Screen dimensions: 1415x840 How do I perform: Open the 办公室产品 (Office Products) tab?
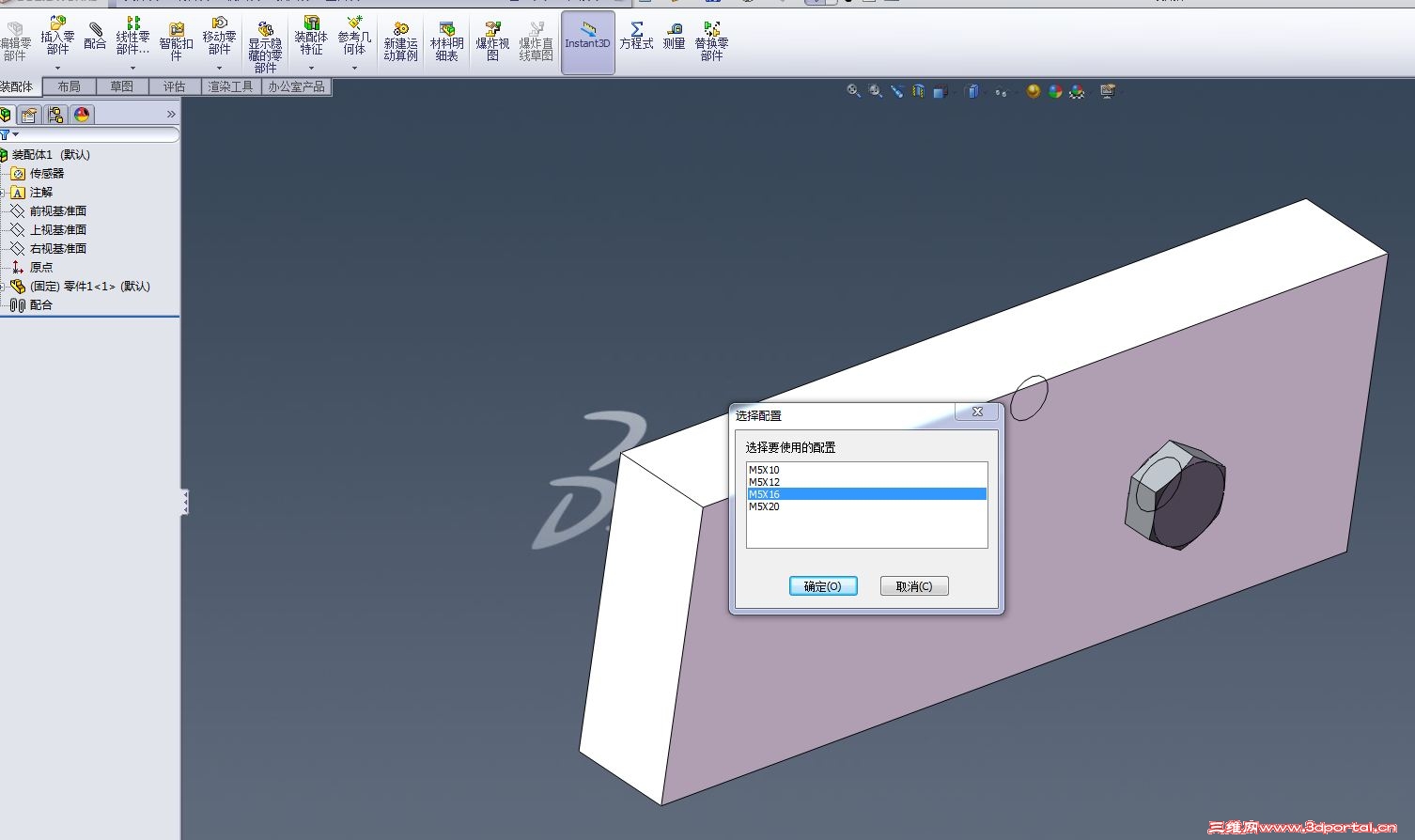click(296, 86)
